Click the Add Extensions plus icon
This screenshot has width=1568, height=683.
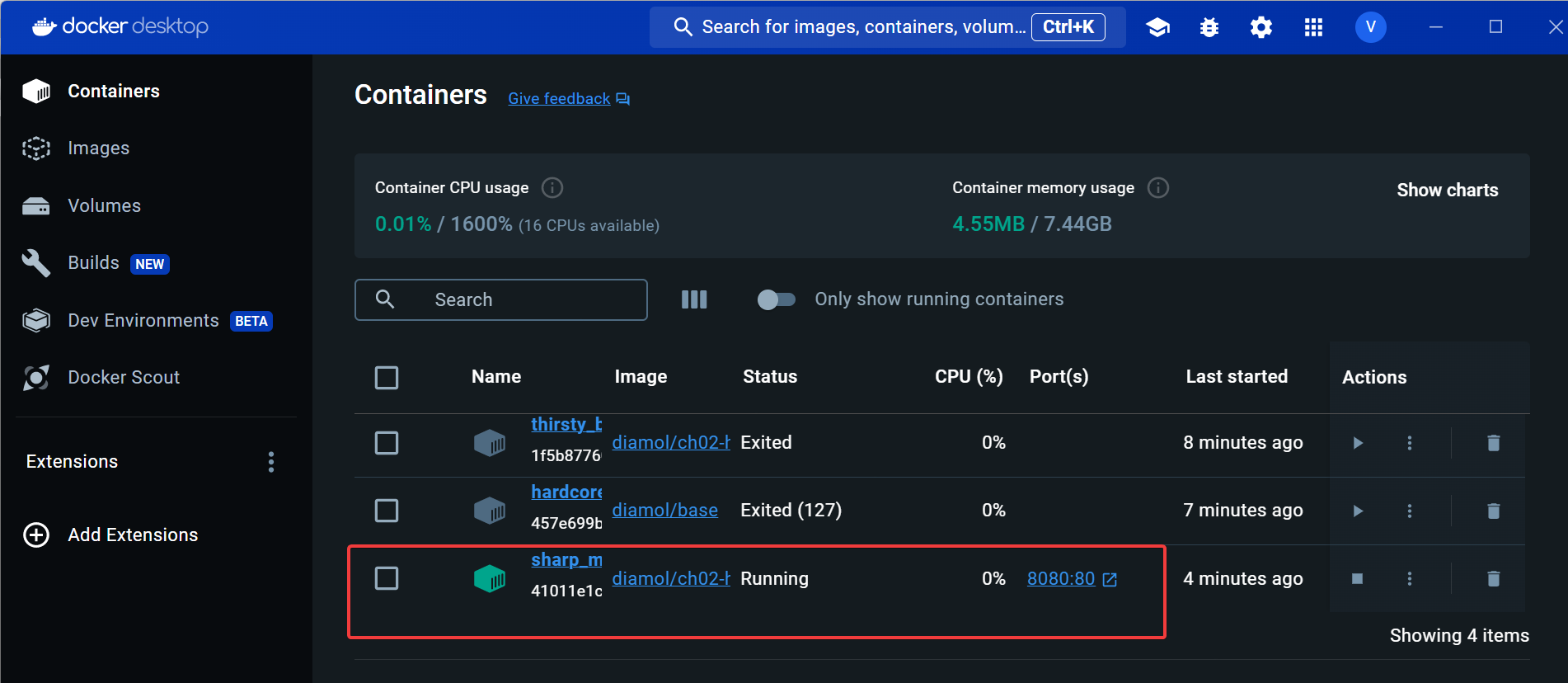[36, 535]
